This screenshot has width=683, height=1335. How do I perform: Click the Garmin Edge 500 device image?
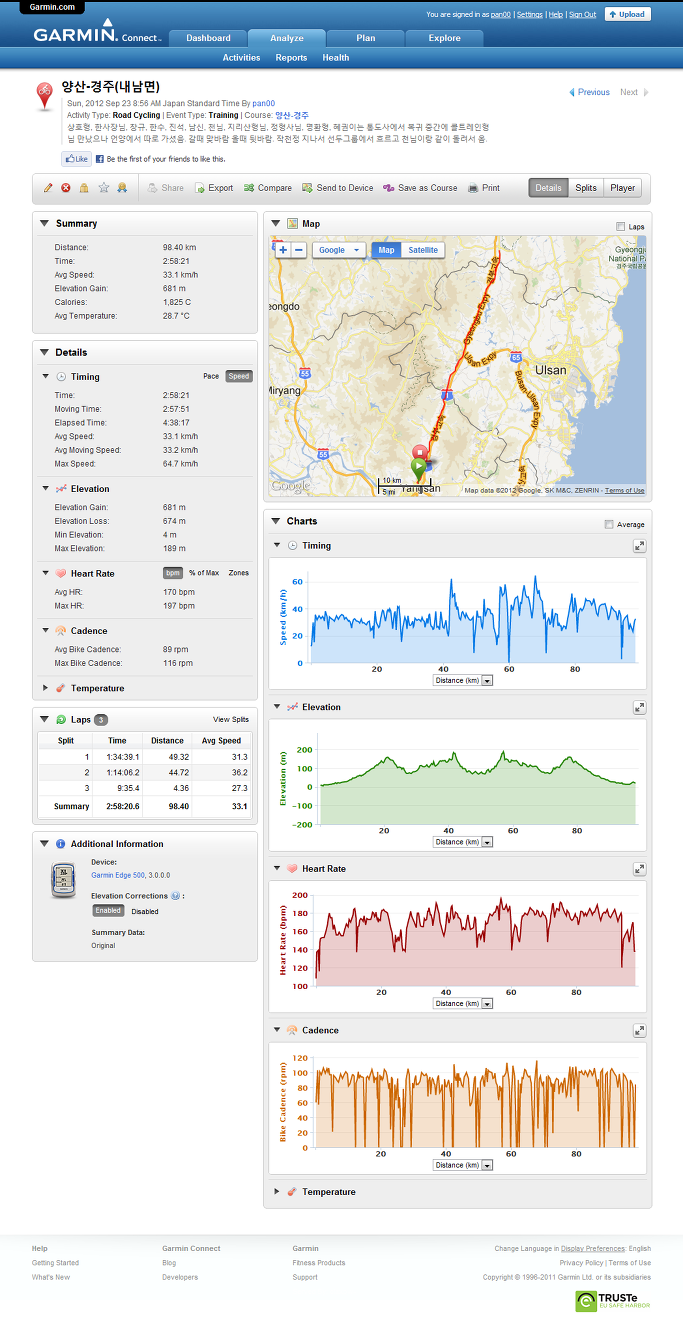pyautogui.click(x=63, y=880)
